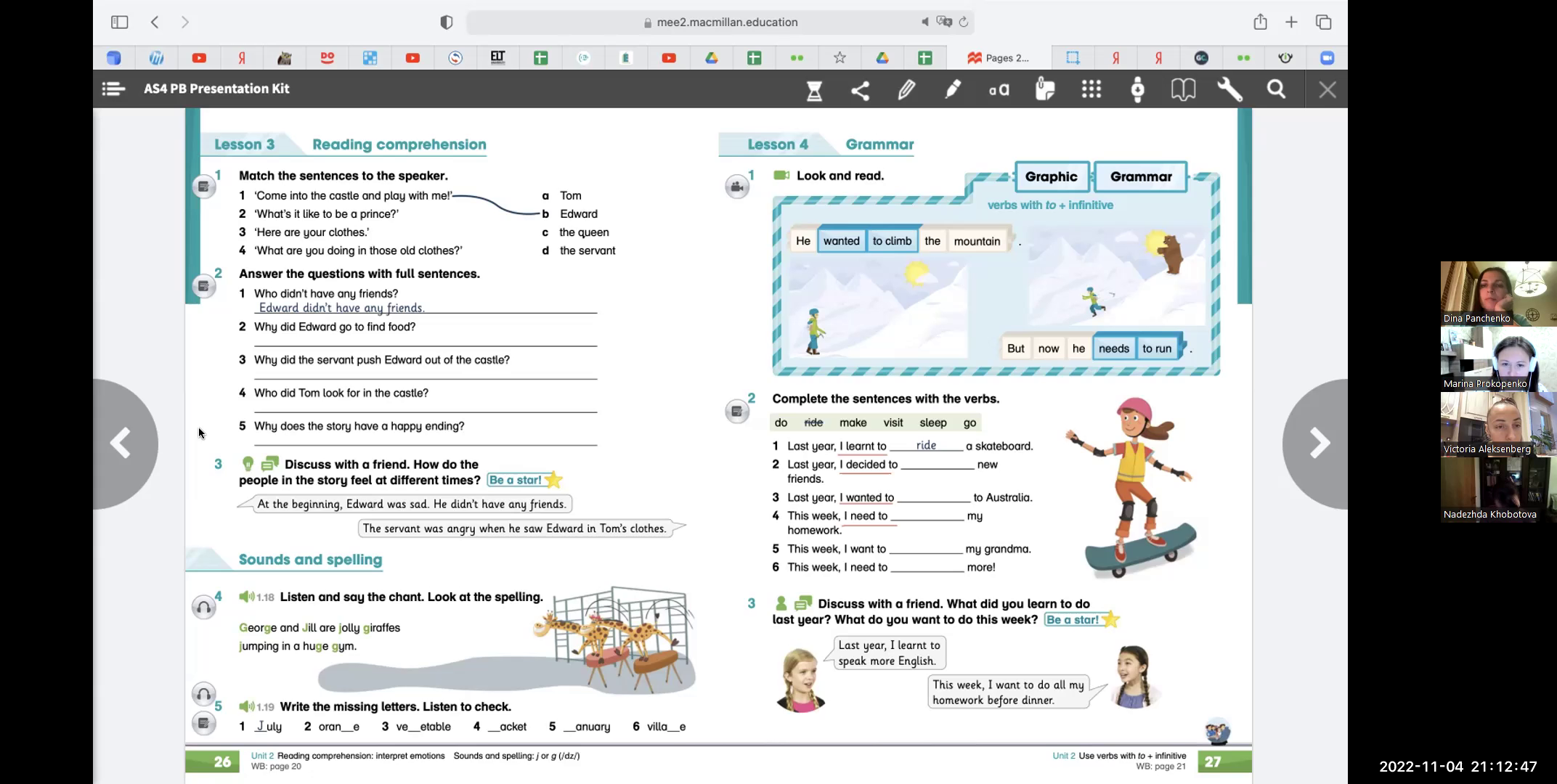Click the share icon in toolbar
This screenshot has height=784, width=1557.
point(860,90)
